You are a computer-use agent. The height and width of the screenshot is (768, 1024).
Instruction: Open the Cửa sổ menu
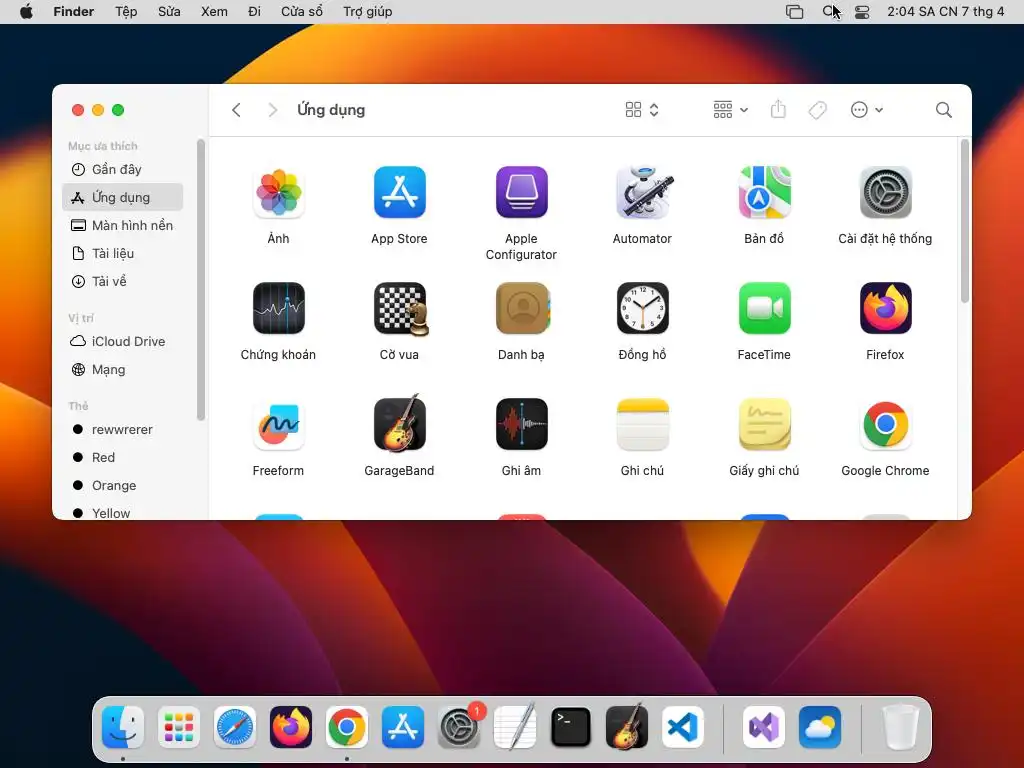[x=302, y=11]
